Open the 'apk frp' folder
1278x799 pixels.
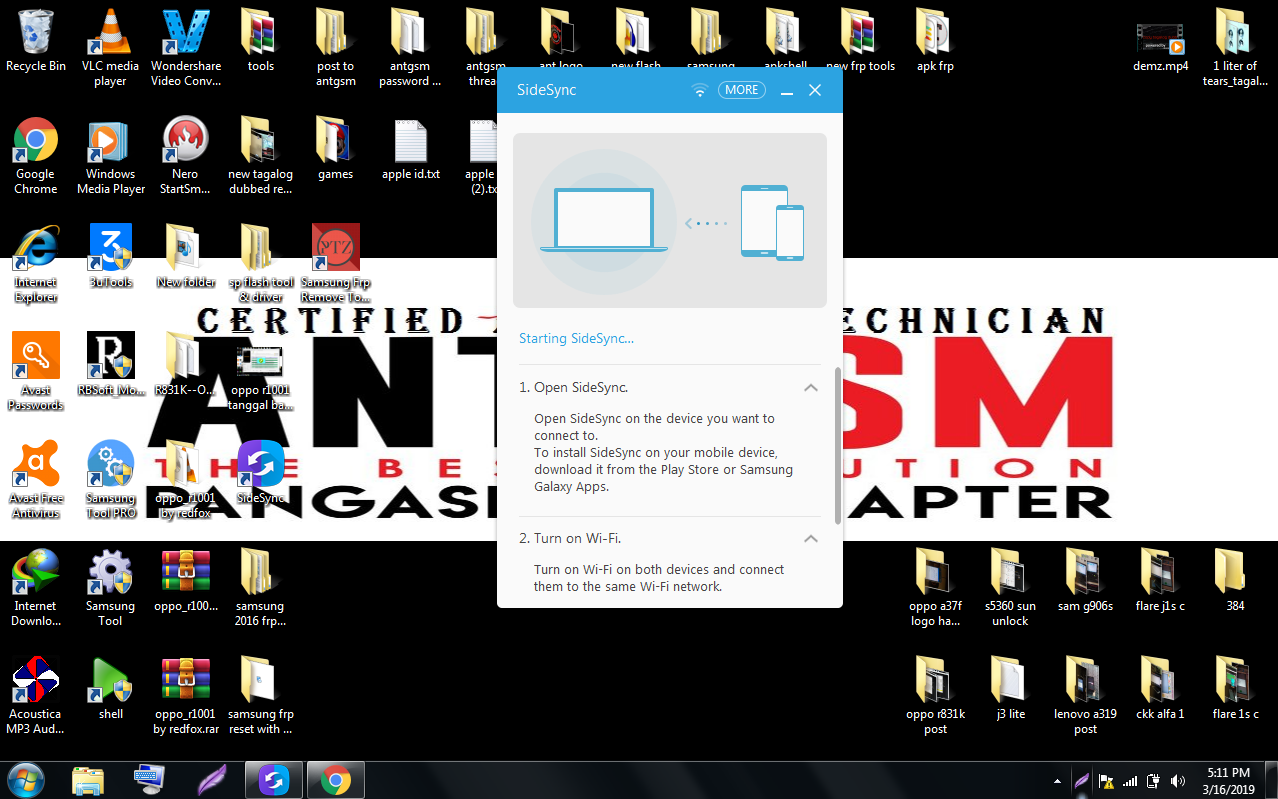(935, 41)
